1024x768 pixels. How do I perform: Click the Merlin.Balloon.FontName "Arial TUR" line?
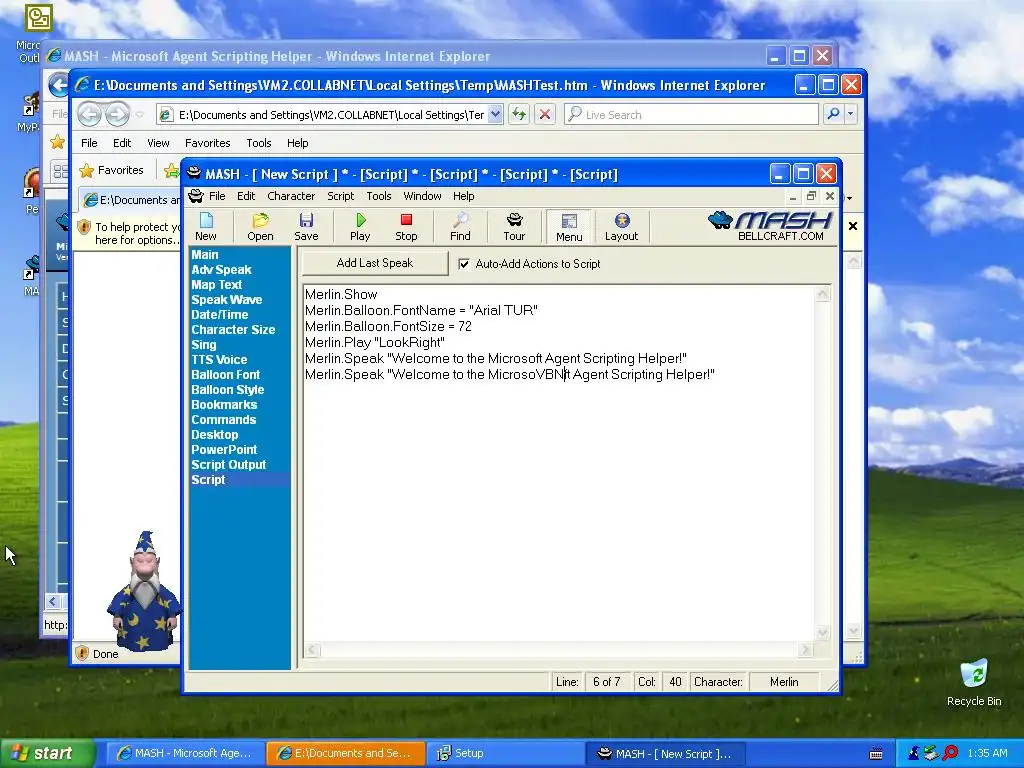pyautogui.click(x=421, y=310)
